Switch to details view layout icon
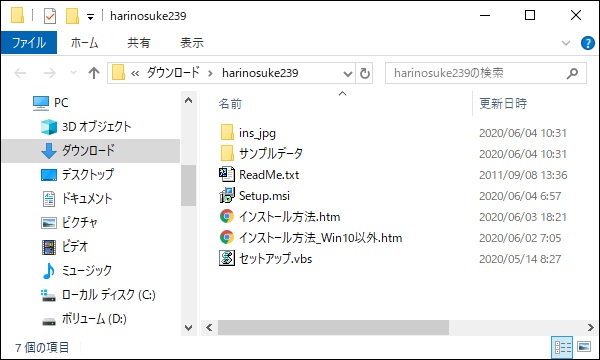Image resolution: width=600 pixels, height=360 pixels. coord(562,347)
